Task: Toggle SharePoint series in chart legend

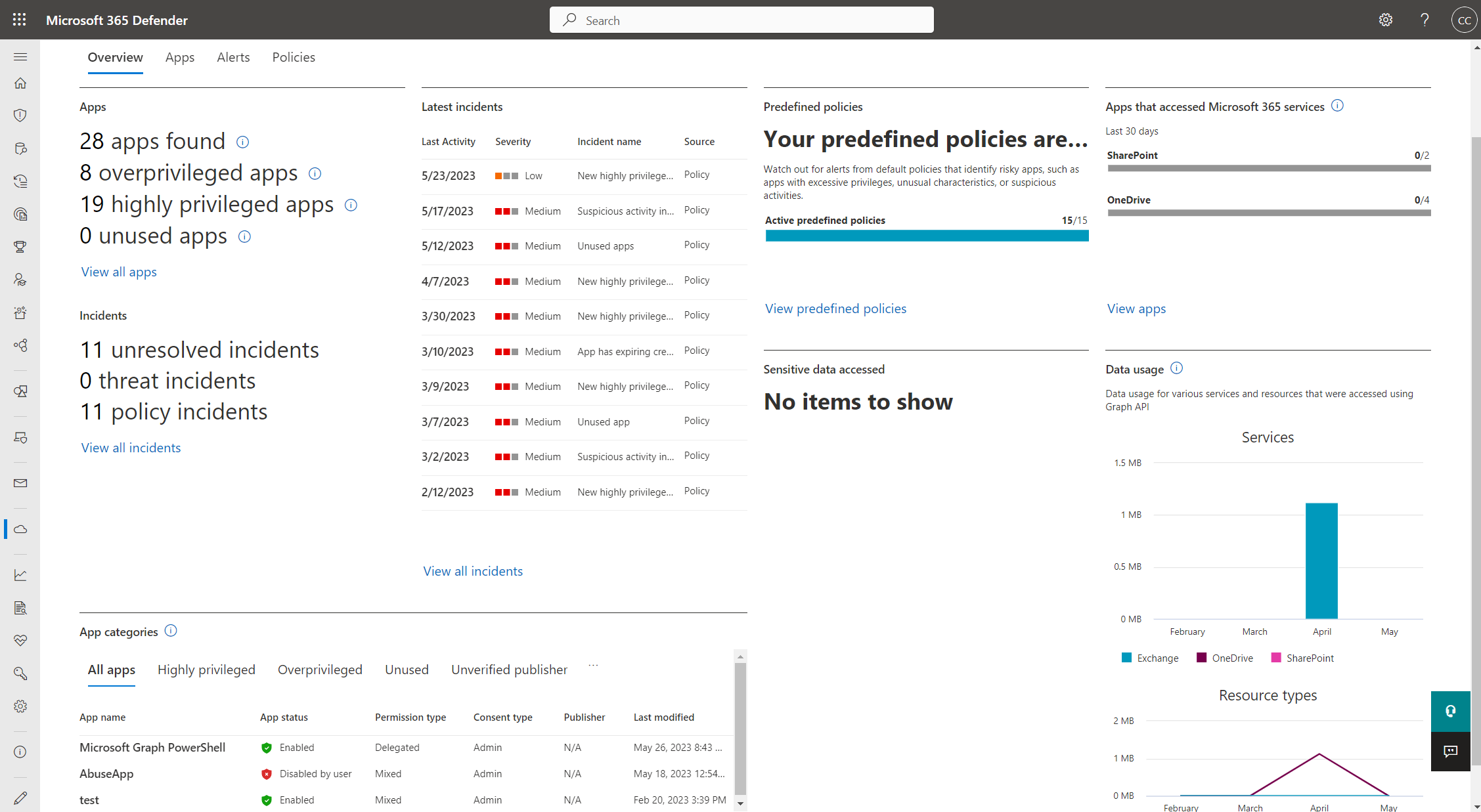Action: coord(1302,658)
